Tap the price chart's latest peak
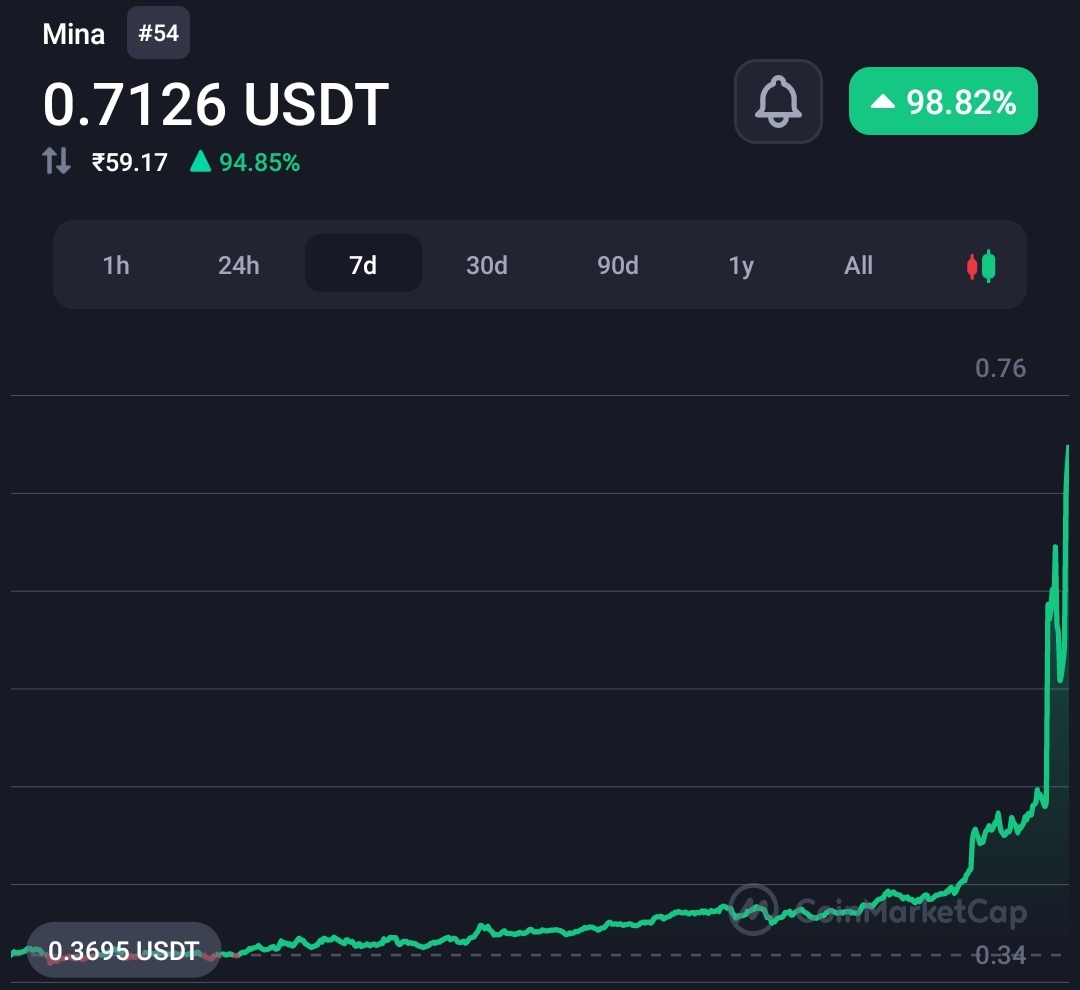 1068,448
